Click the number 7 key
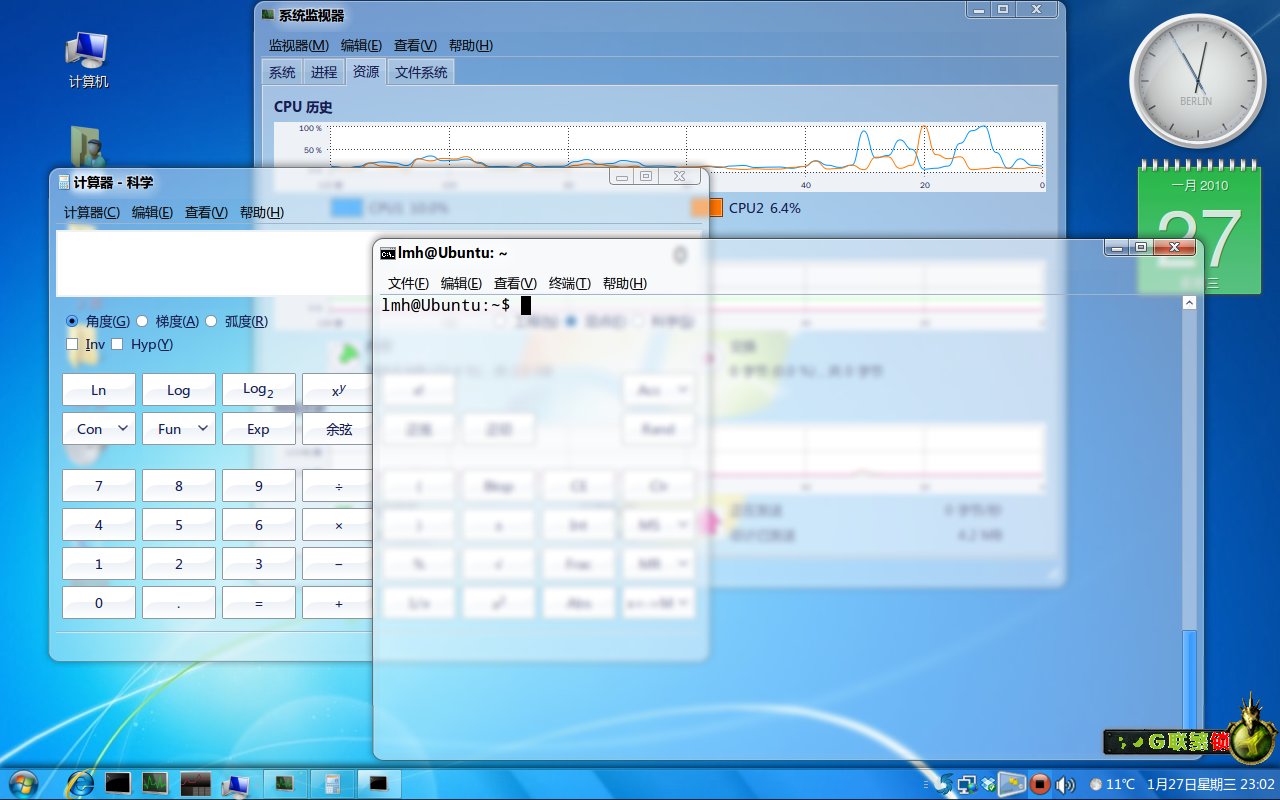The height and width of the screenshot is (800, 1280). point(99,486)
